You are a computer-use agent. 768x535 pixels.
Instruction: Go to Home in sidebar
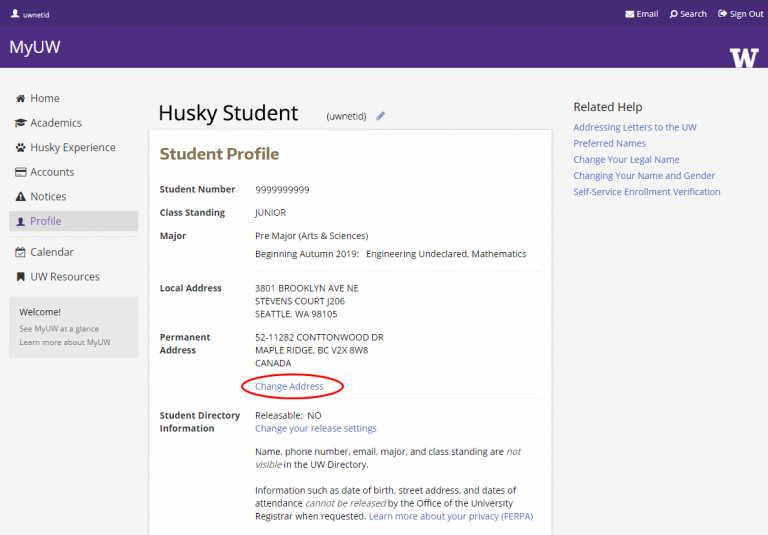[x=44, y=98]
